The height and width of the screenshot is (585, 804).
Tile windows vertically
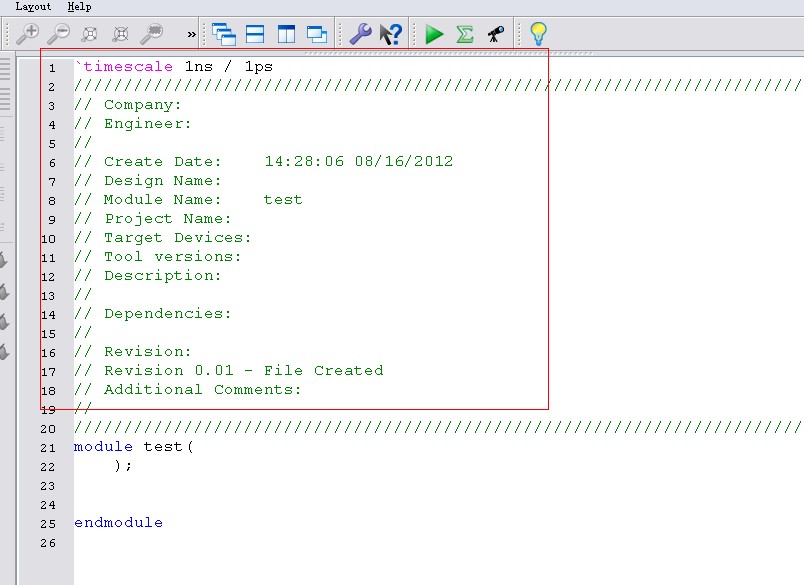[286, 34]
